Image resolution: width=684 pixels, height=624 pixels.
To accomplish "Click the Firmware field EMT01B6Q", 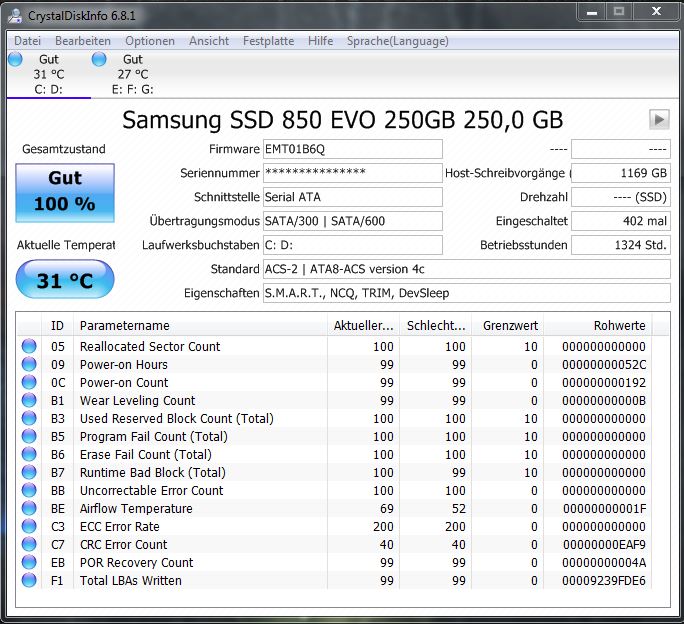I will (352, 149).
